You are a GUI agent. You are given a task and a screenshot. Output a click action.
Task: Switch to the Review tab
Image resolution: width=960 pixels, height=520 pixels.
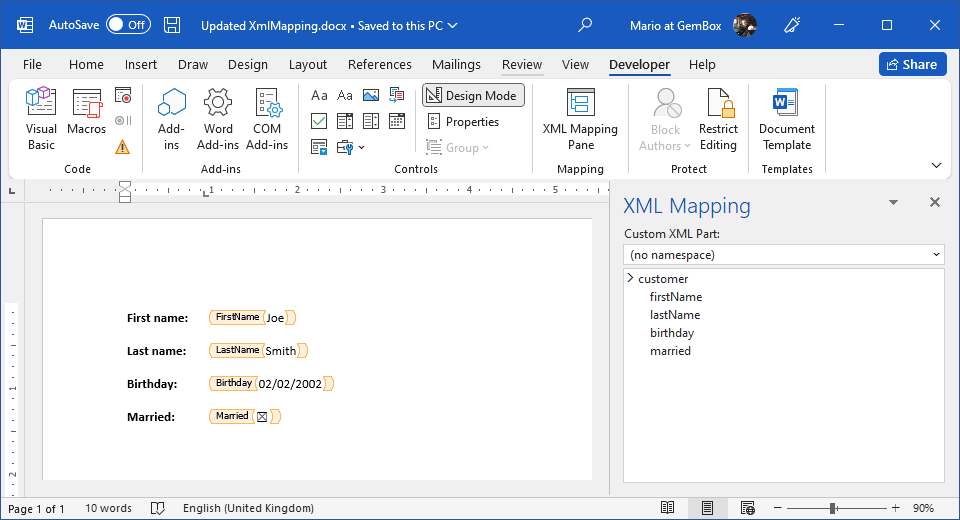point(521,64)
